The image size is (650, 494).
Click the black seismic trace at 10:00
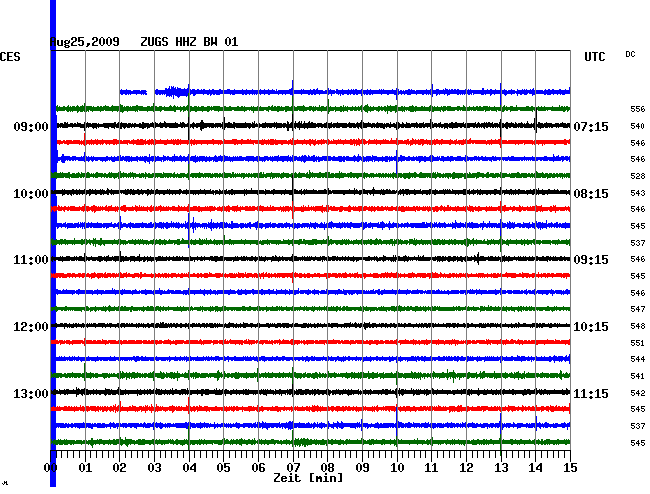311,192
